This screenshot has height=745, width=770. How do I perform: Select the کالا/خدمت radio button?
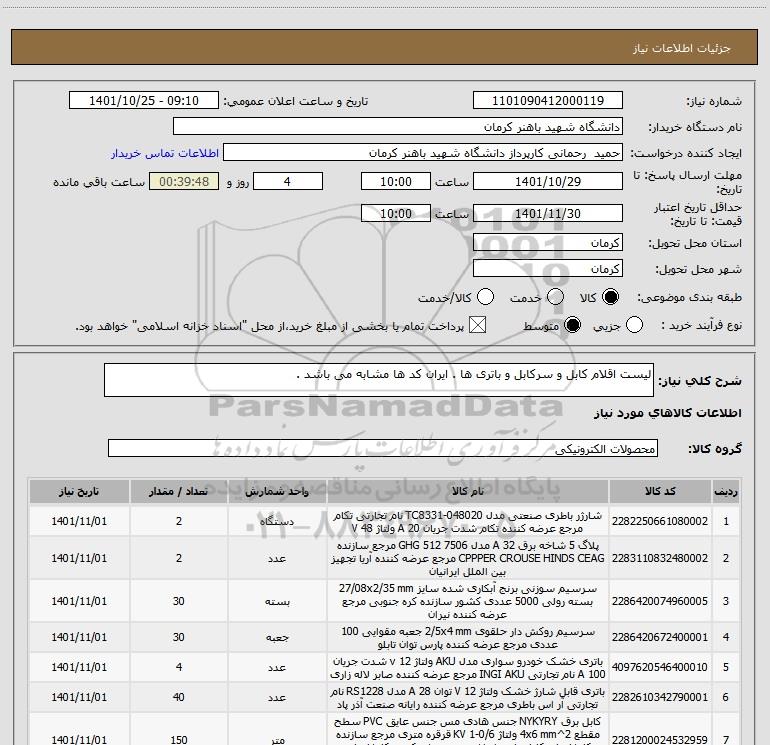click(x=485, y=297)
